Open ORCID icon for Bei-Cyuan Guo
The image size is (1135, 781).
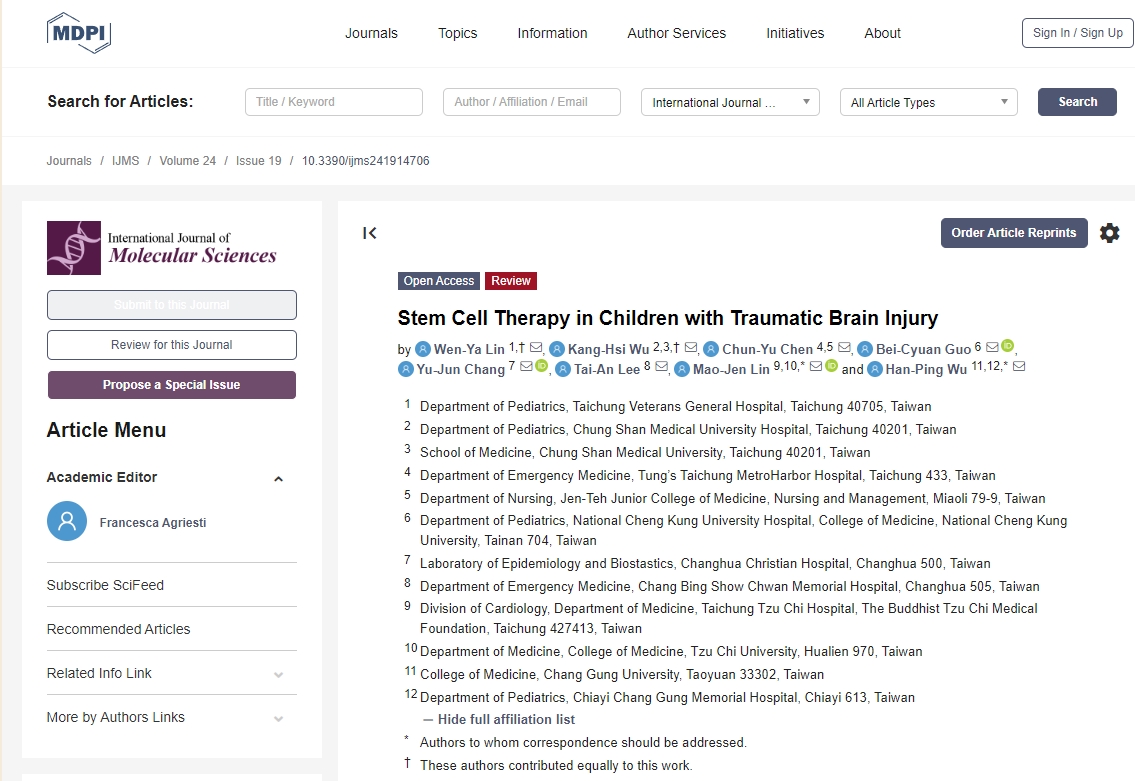point(1007,347)
